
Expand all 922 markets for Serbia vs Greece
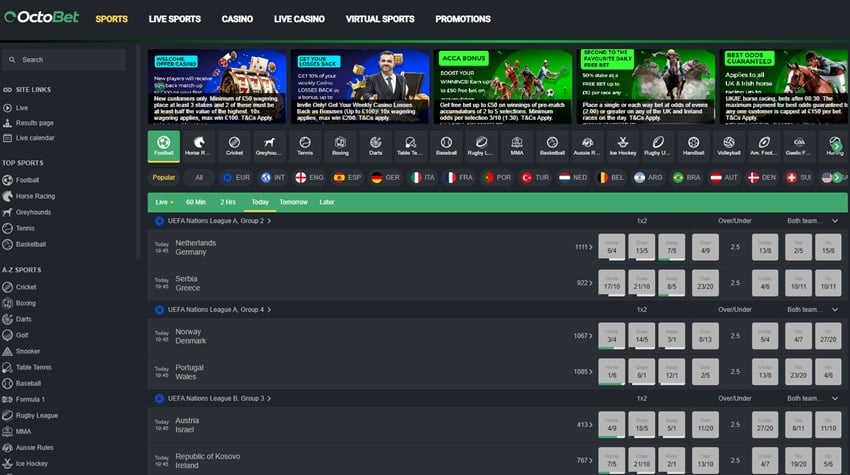click(x=584, y=283)
